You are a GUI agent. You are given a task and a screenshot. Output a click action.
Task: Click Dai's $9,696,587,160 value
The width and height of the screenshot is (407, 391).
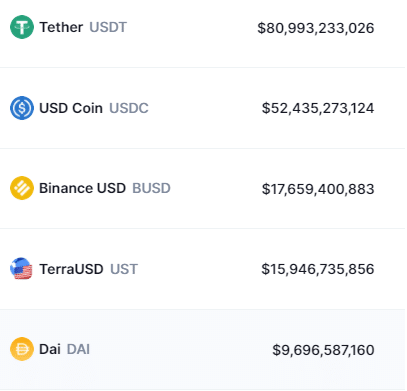(323, 350)
